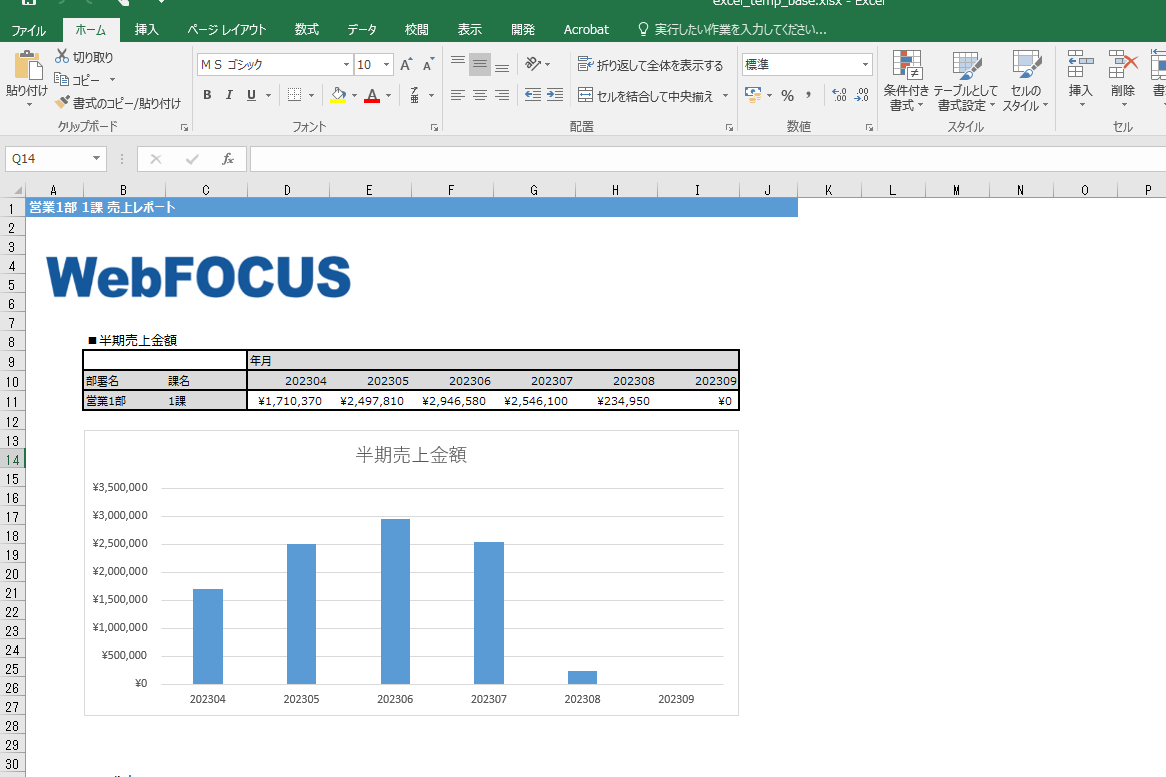Toggle Bold formatting

(207, 95)
